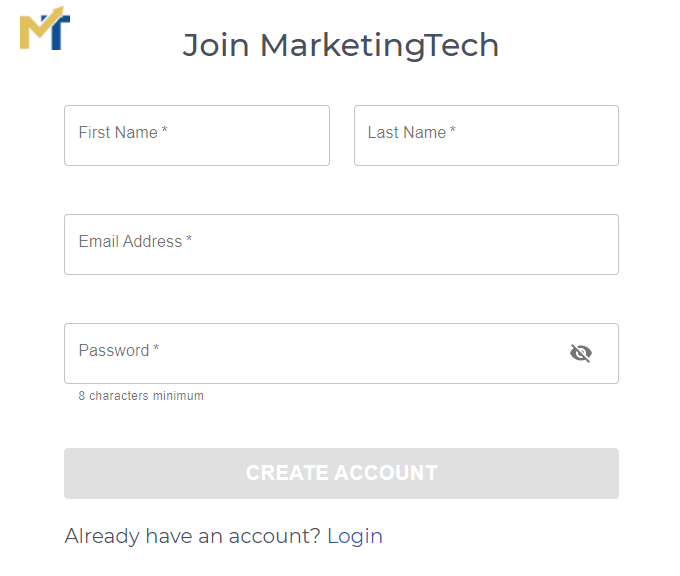Click into the Email Address field
Screen dimensions: 680x576
(341, 244)
